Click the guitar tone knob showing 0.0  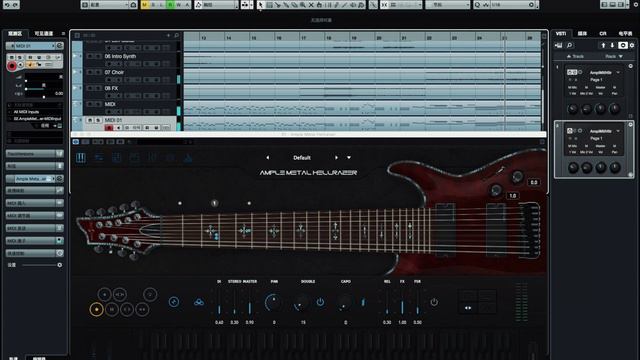click(518, 177)
